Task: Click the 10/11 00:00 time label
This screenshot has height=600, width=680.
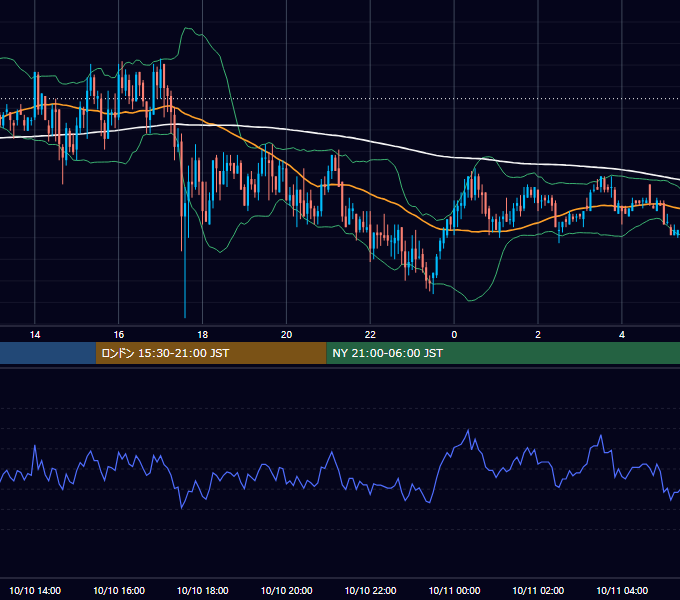Action: [454, 590]
